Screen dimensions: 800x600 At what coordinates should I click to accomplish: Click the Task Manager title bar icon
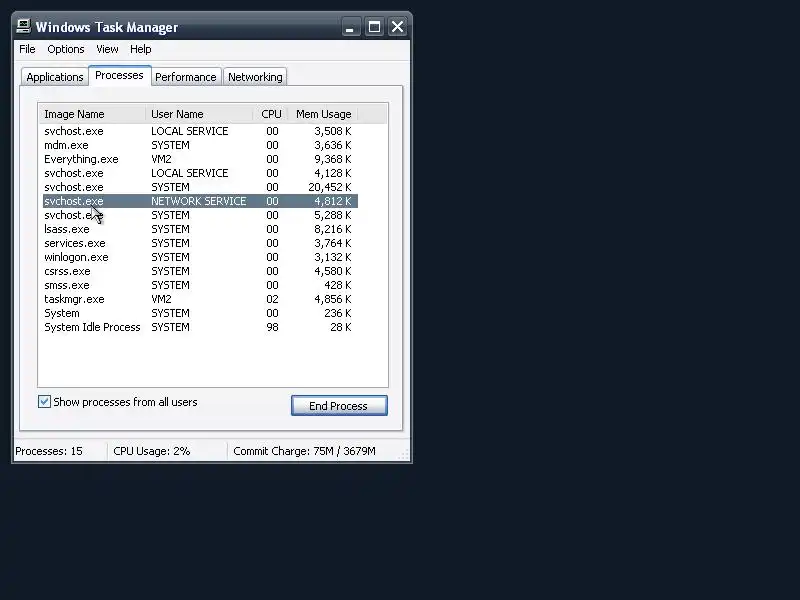pos(23,27)
